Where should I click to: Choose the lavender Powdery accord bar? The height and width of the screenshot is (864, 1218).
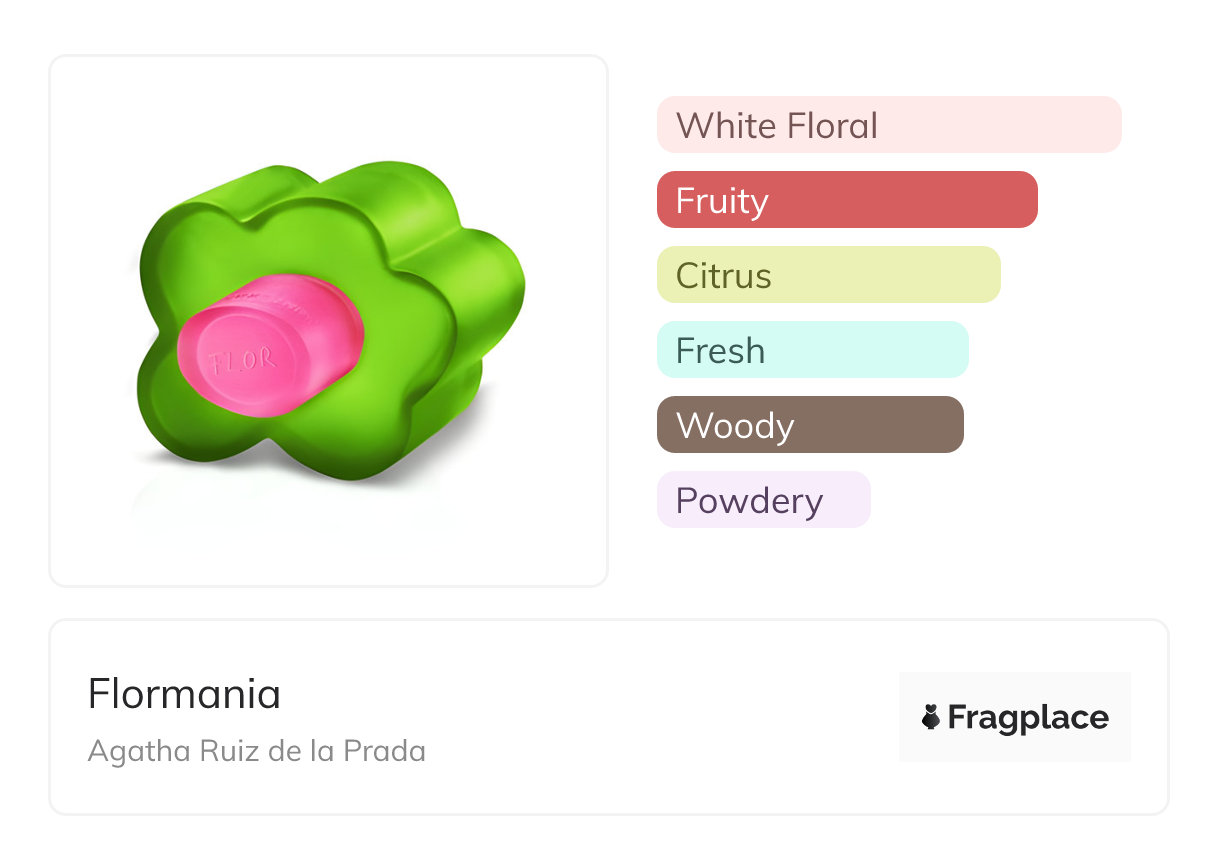[x=763, y=500]
